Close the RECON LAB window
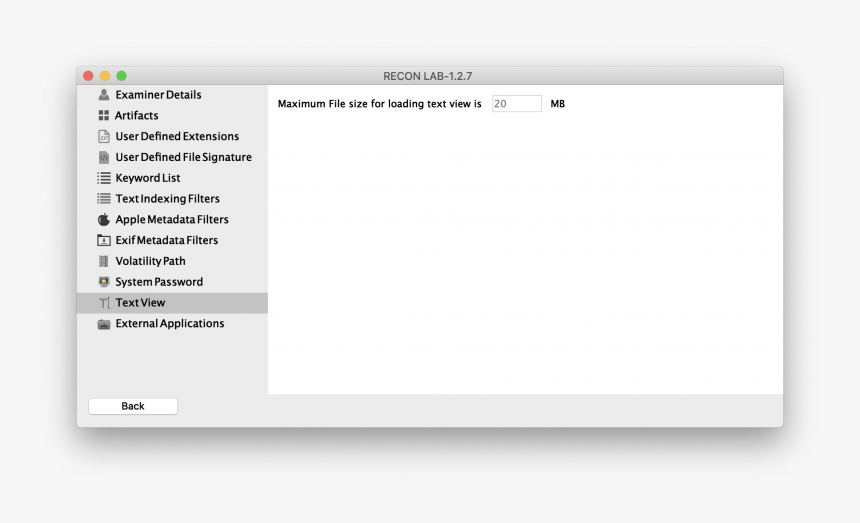This screenshot has width=860, height=523. coord(88,76)
